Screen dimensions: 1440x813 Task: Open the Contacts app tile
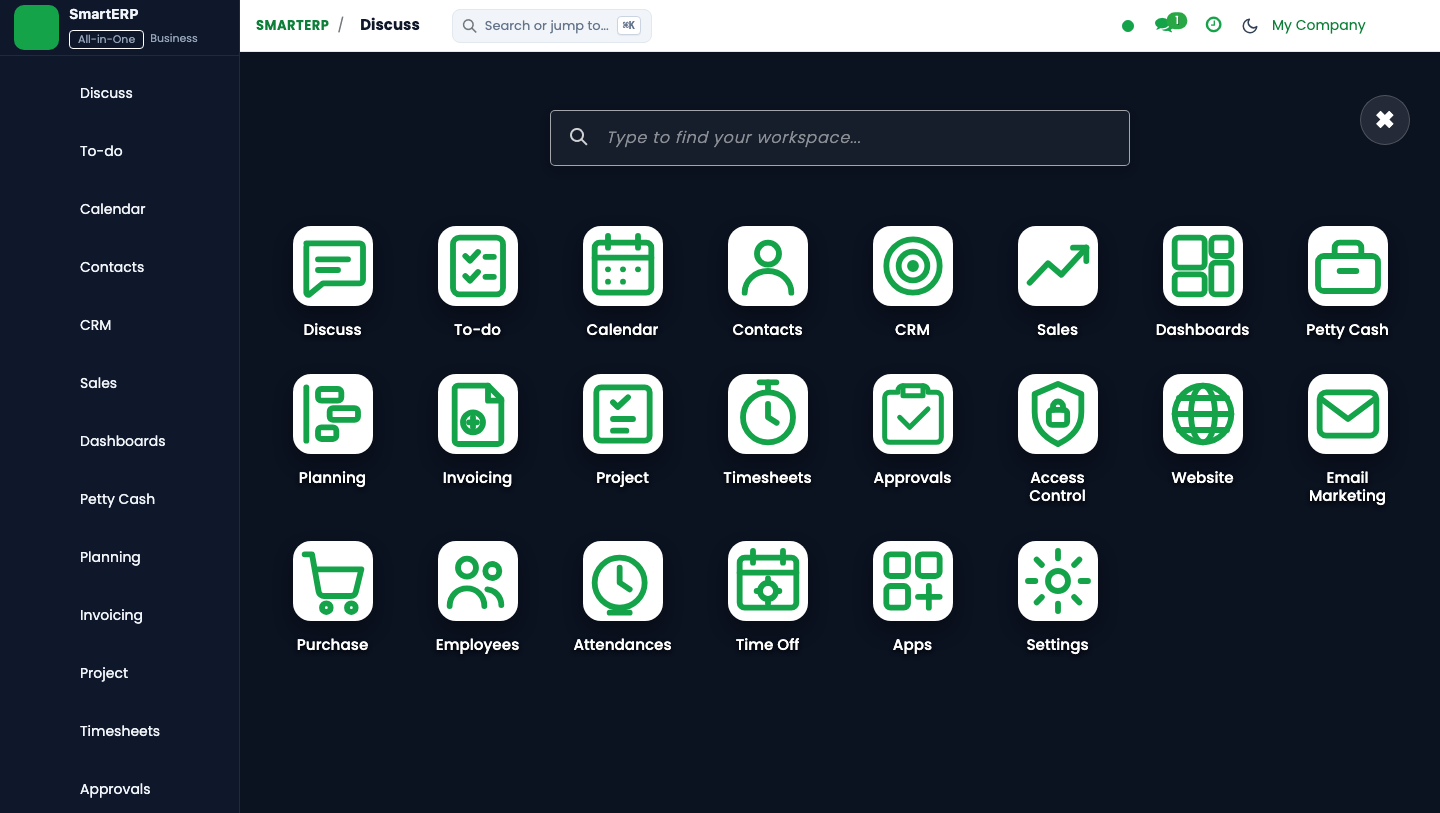point(768,266)
